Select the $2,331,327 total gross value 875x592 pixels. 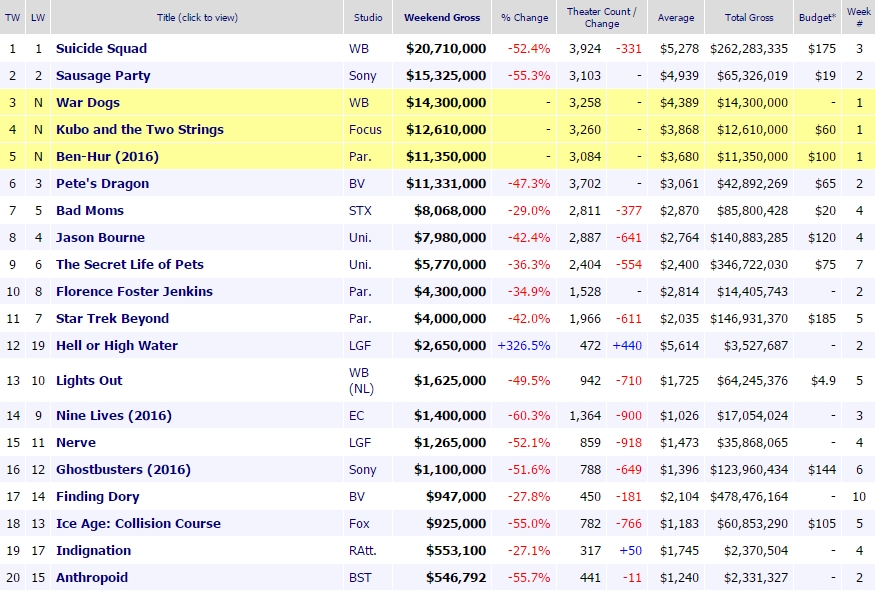tap(756, 577)
